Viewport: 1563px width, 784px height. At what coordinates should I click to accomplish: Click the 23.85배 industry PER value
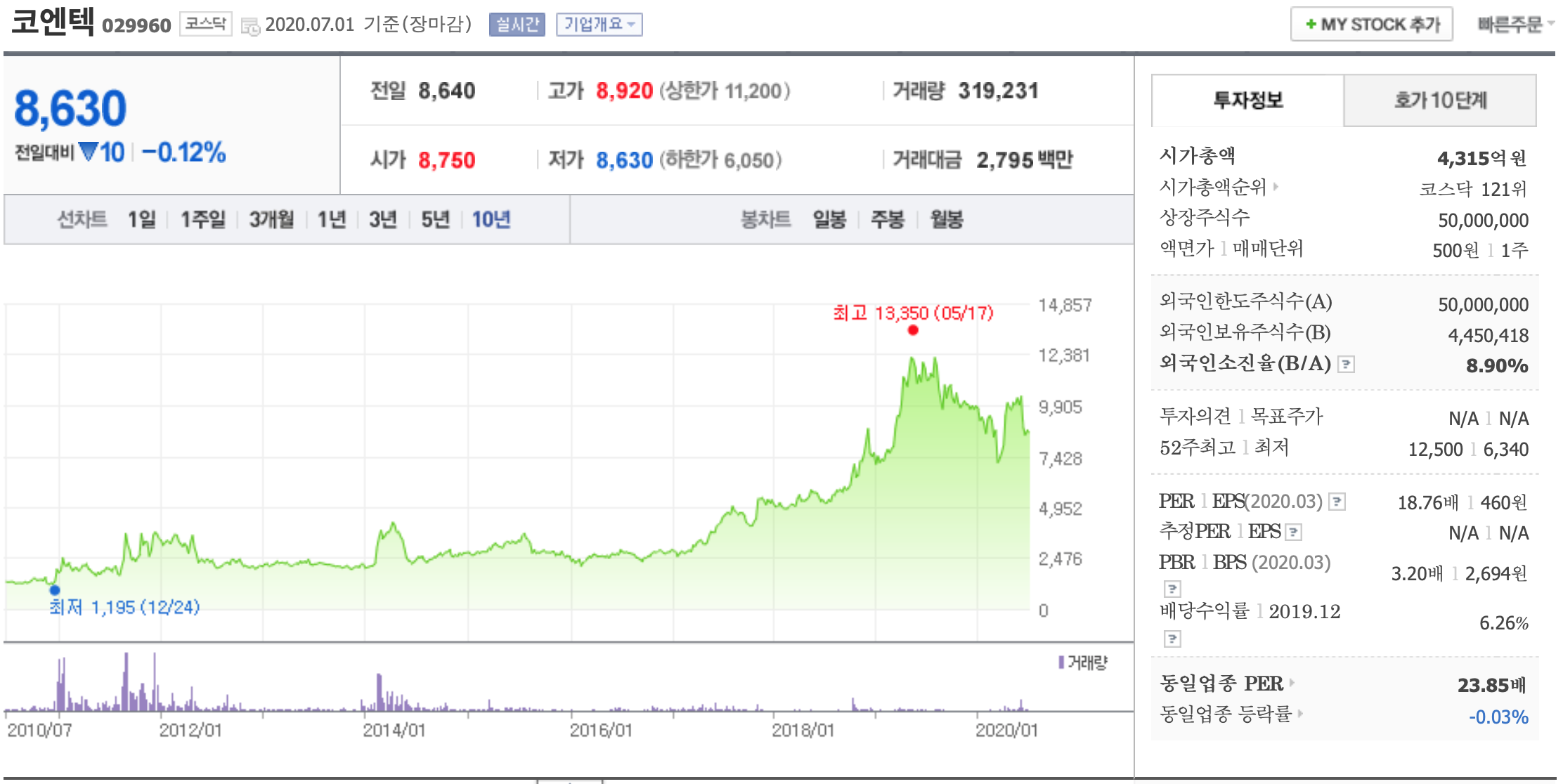[1491, 685]
